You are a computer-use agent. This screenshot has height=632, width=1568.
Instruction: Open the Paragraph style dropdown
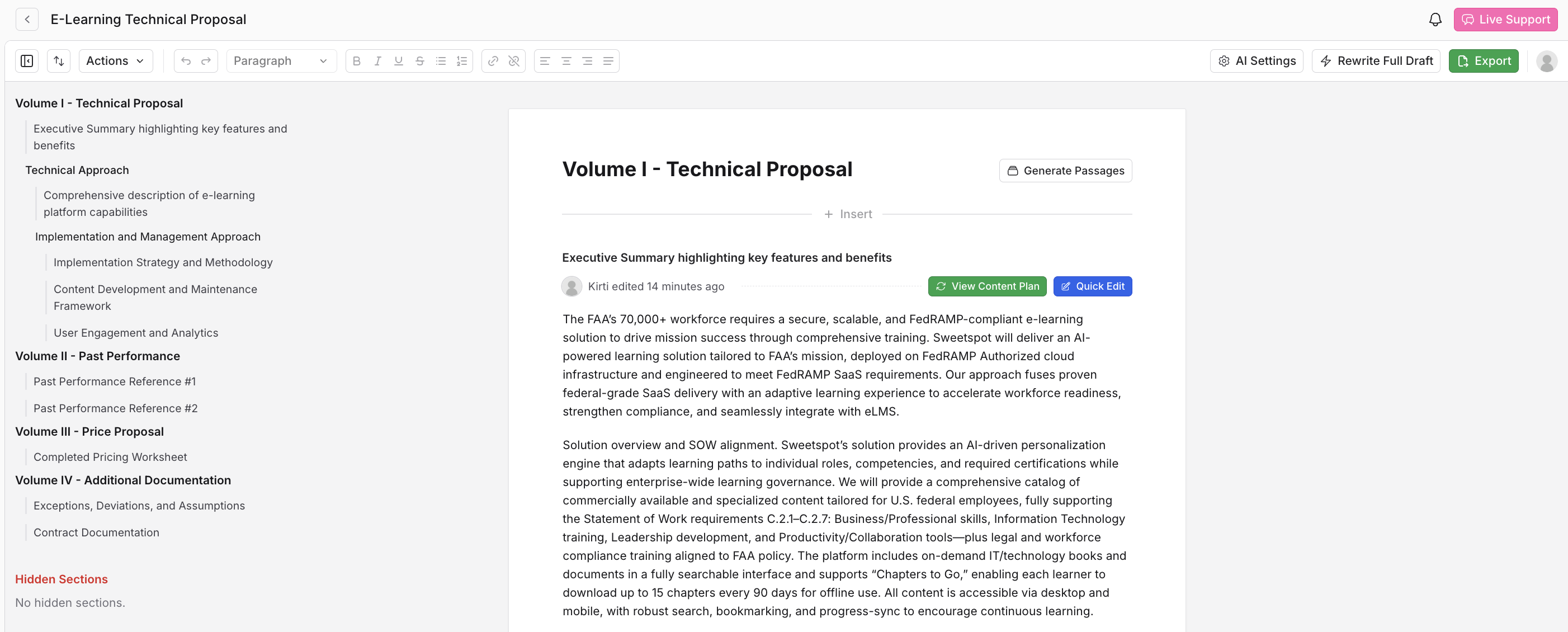[281, 61]
